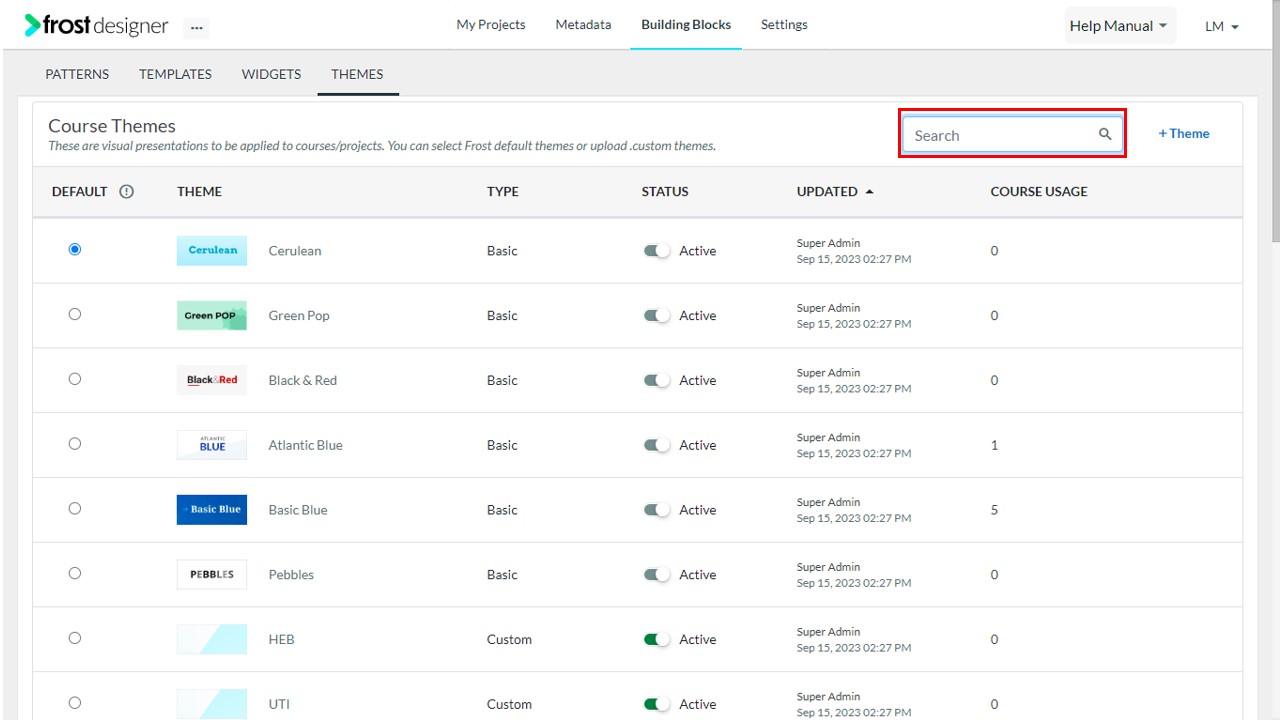Switch to the TEMPLATES tab
This screenshot has height=720, width=1280.
coord(175,74)
